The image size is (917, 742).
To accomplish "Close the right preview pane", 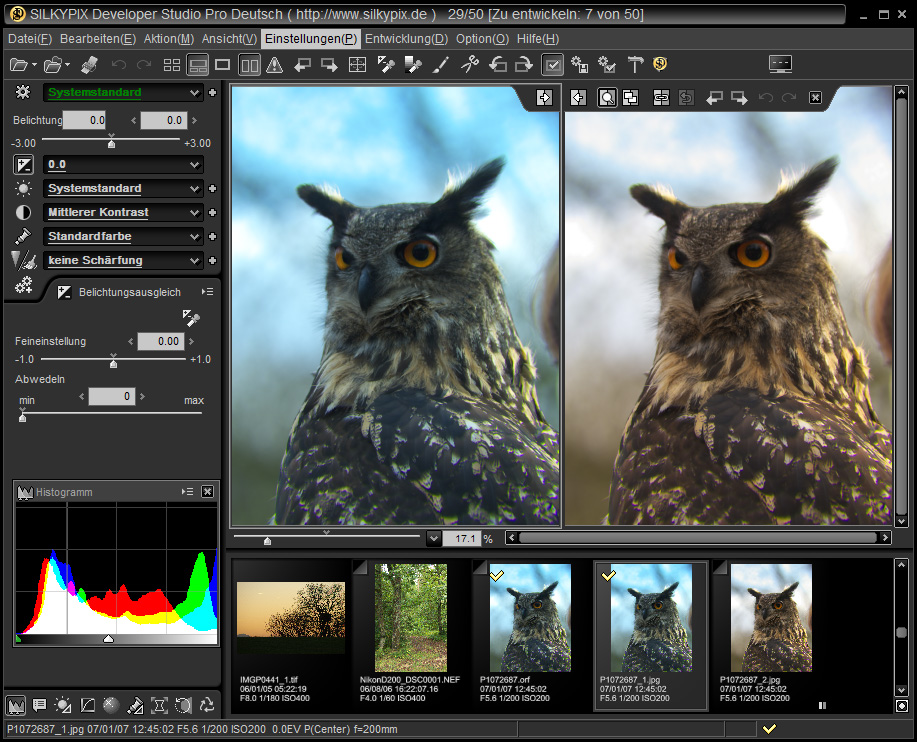I will point(815,98).
